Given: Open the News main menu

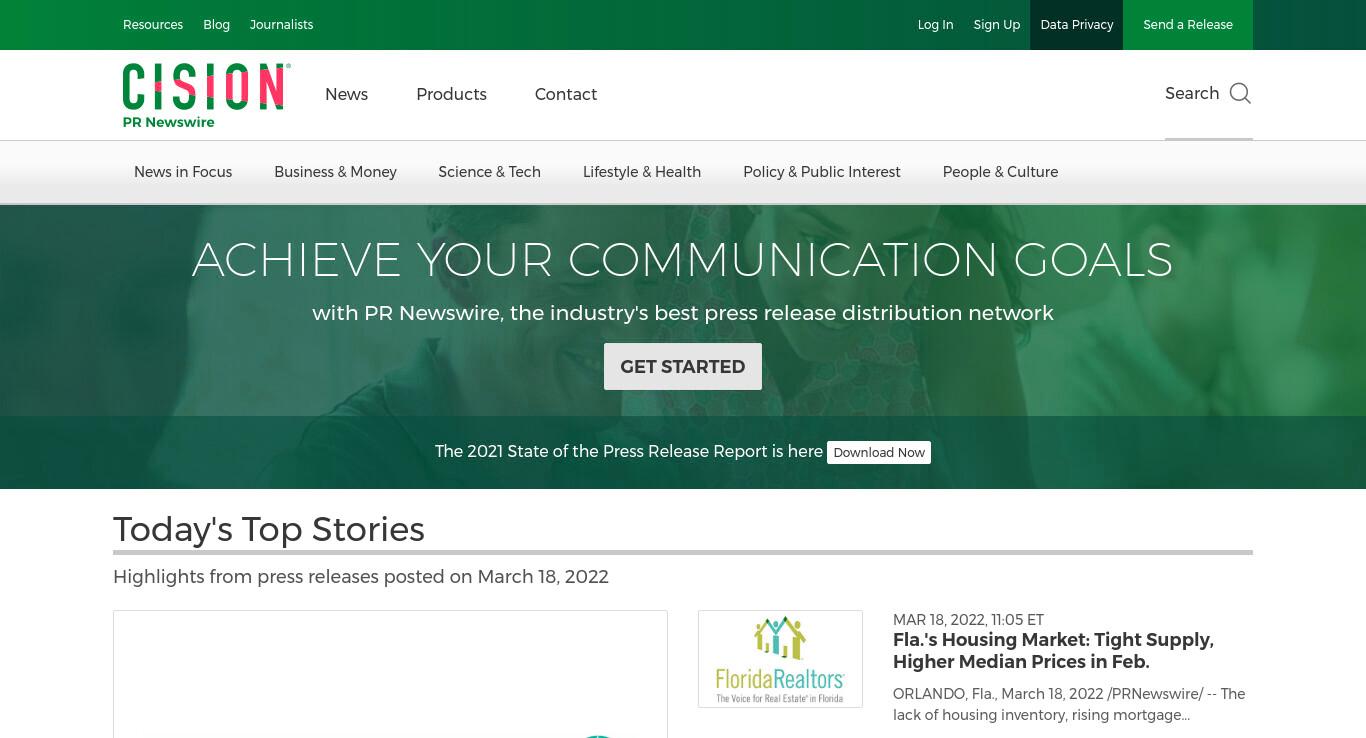Looking at the screenshot, I should pyautogui.click(x=346, y=94).
